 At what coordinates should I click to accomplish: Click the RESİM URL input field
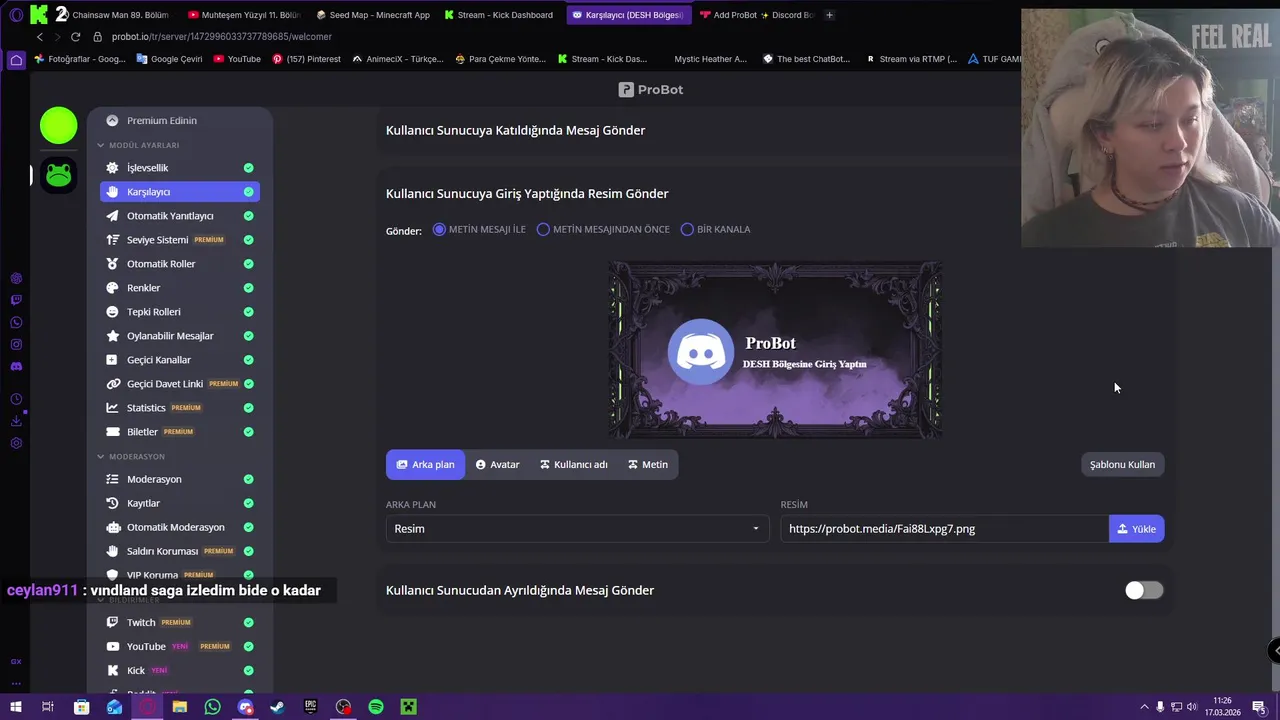coord(944,529)
